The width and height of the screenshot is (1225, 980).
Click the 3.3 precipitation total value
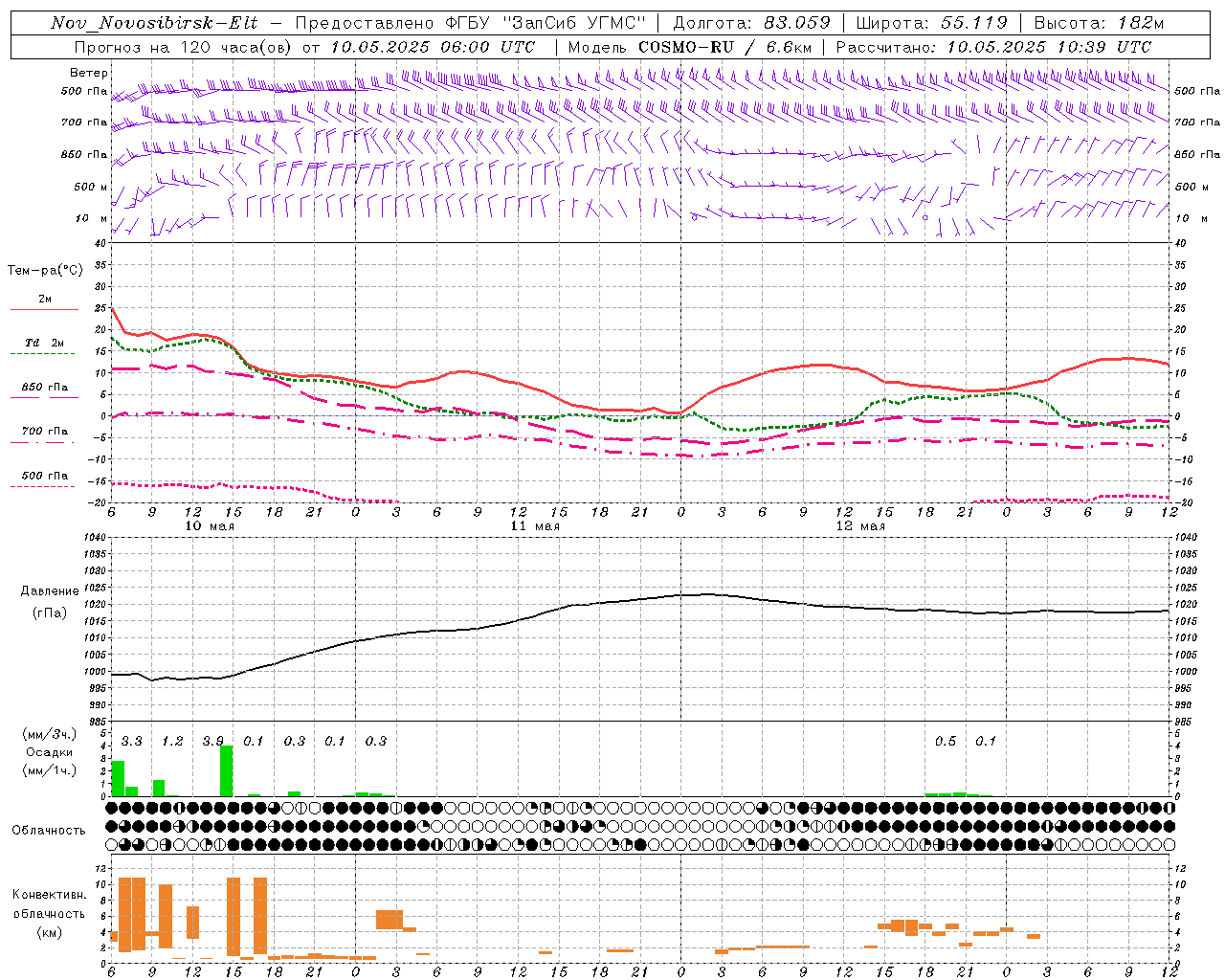[131, 742]
